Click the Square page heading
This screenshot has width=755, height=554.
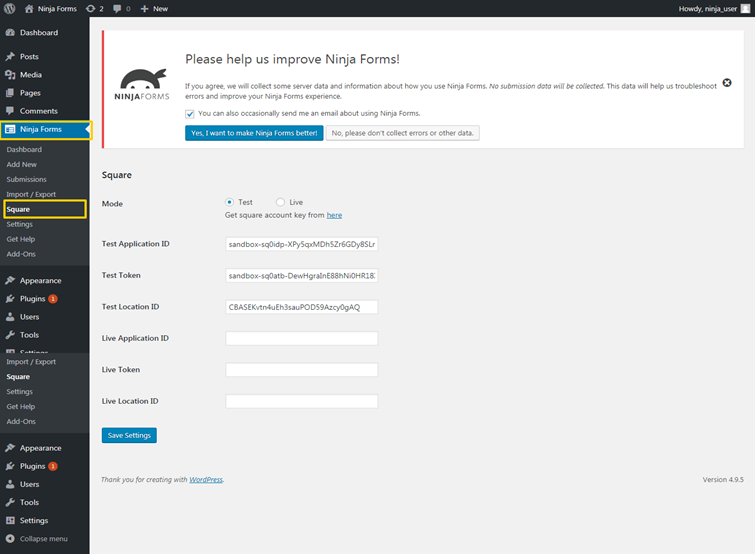[117, 175]
